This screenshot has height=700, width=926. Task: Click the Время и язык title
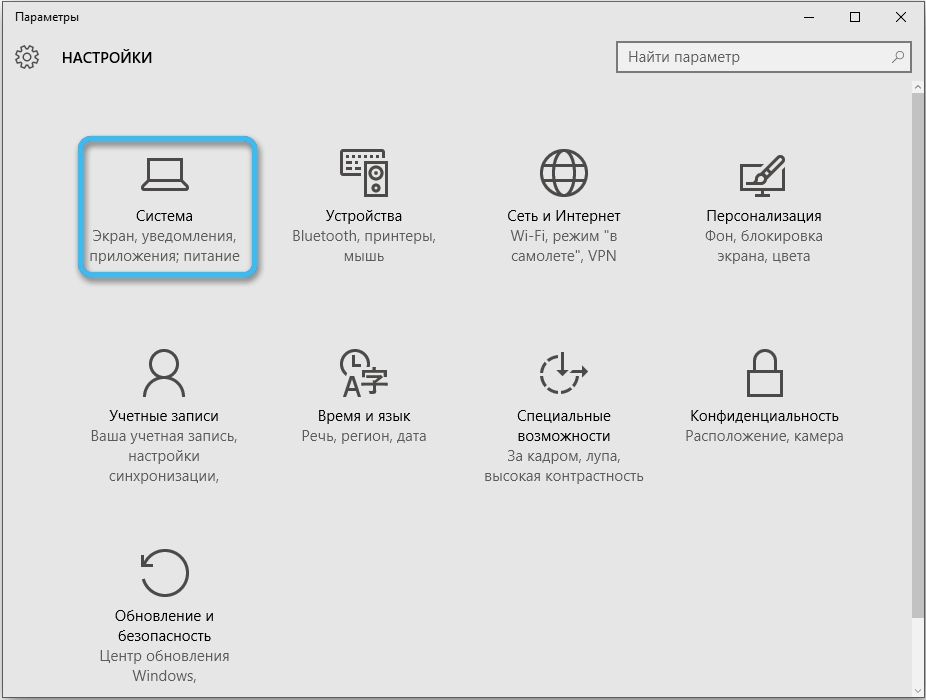[x=364, y=416]
